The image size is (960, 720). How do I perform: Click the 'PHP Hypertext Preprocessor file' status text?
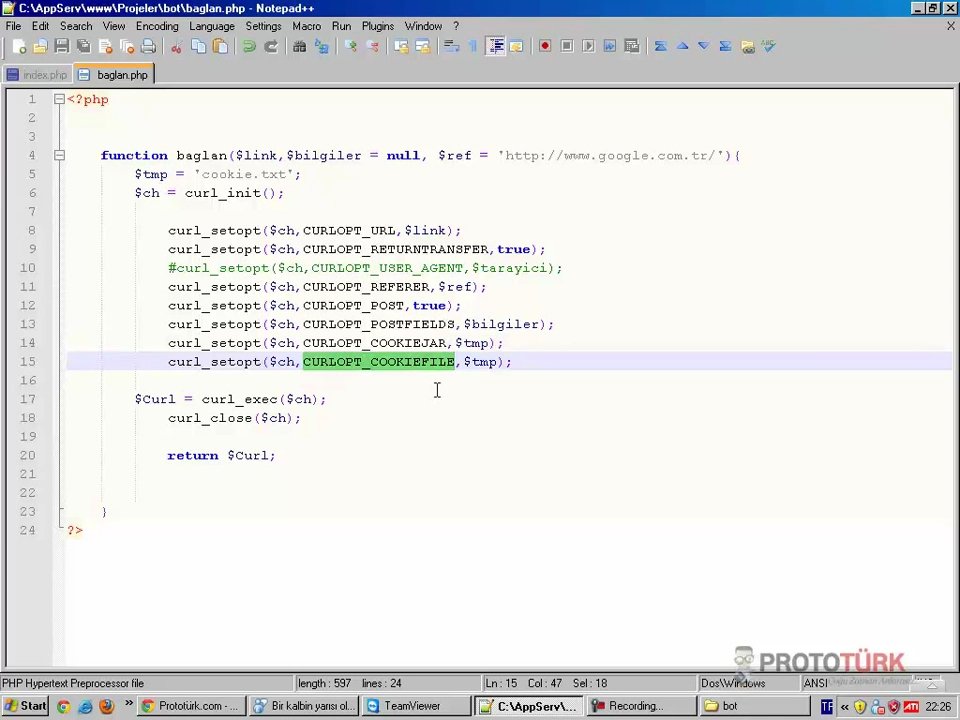point(73,683)
